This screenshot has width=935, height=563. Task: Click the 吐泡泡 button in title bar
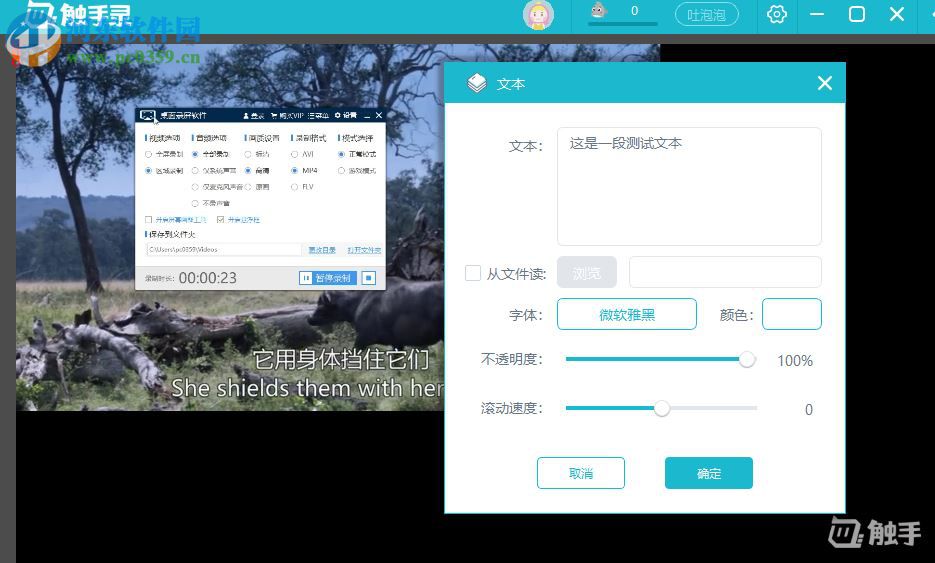tap(707, 15)
